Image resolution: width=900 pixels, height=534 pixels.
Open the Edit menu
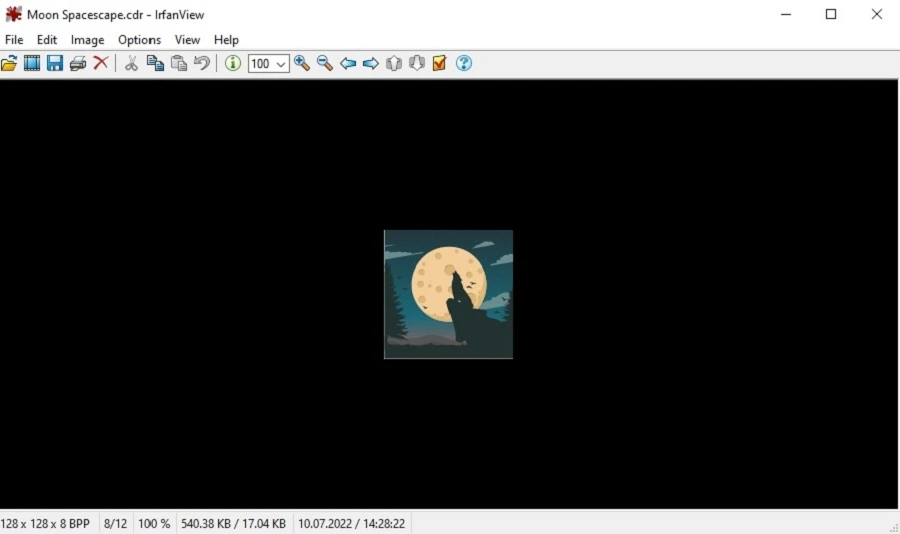pyautogui.click(x=46, y=40)
